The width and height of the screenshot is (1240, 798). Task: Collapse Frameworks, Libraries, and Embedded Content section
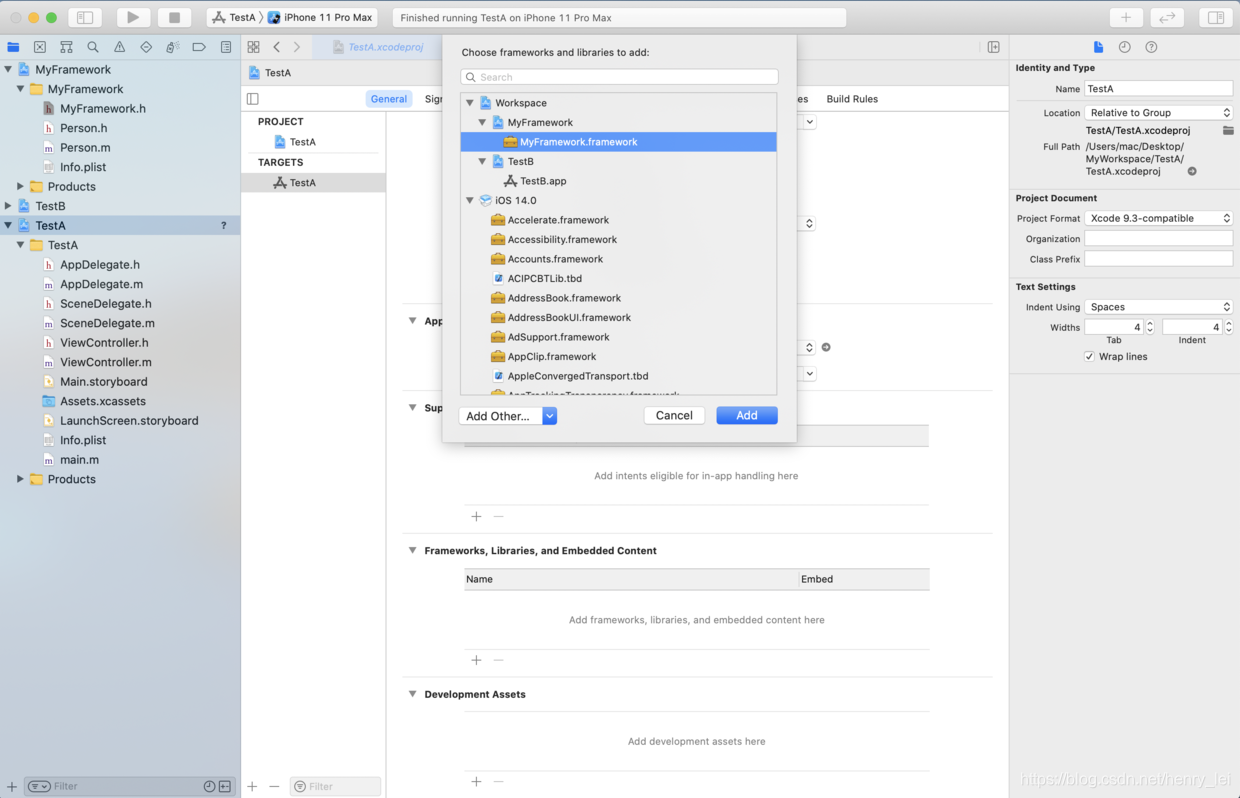[x=412, y=550]
